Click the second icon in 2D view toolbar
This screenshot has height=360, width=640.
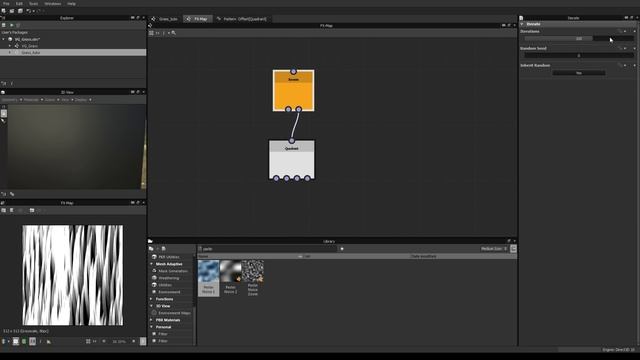pos(12,210)
